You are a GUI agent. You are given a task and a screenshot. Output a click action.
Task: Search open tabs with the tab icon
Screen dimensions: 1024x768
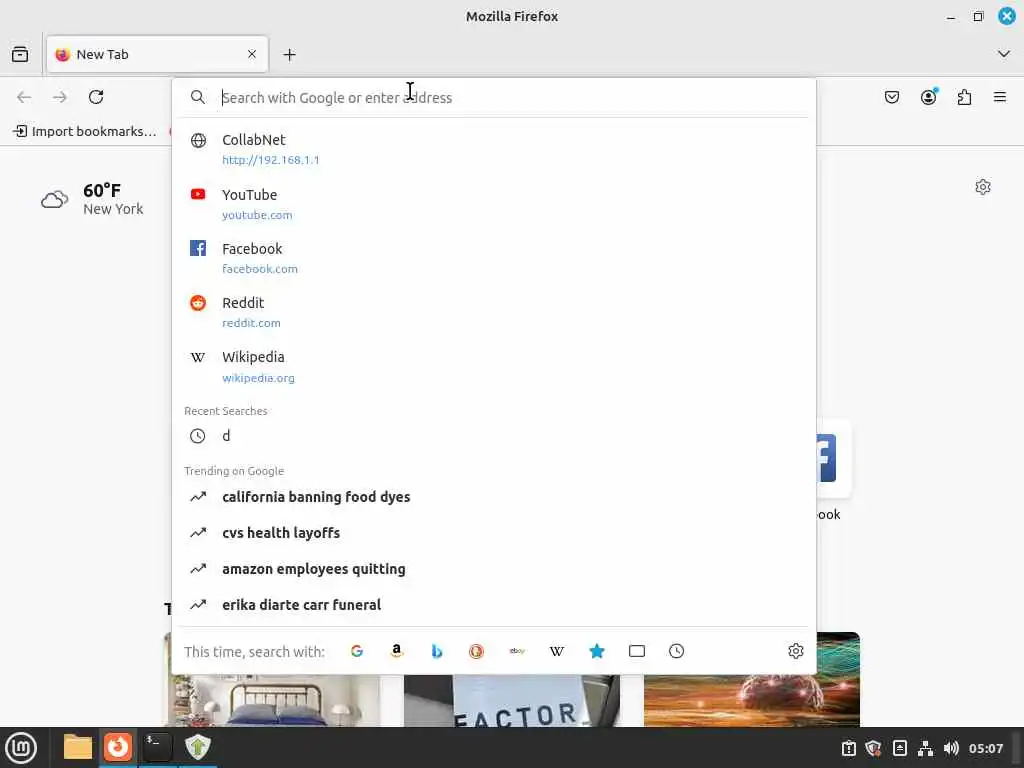click(x=637, y=651)
